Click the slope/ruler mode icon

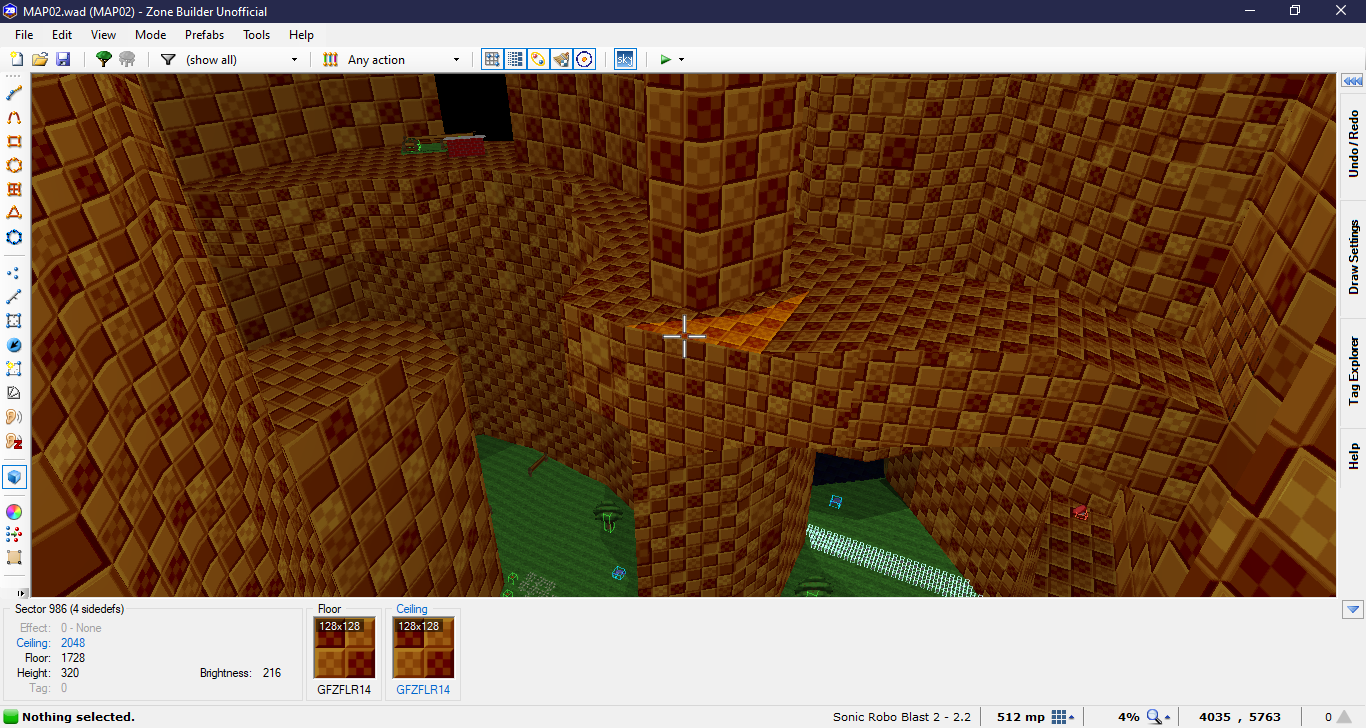[14, 392]
